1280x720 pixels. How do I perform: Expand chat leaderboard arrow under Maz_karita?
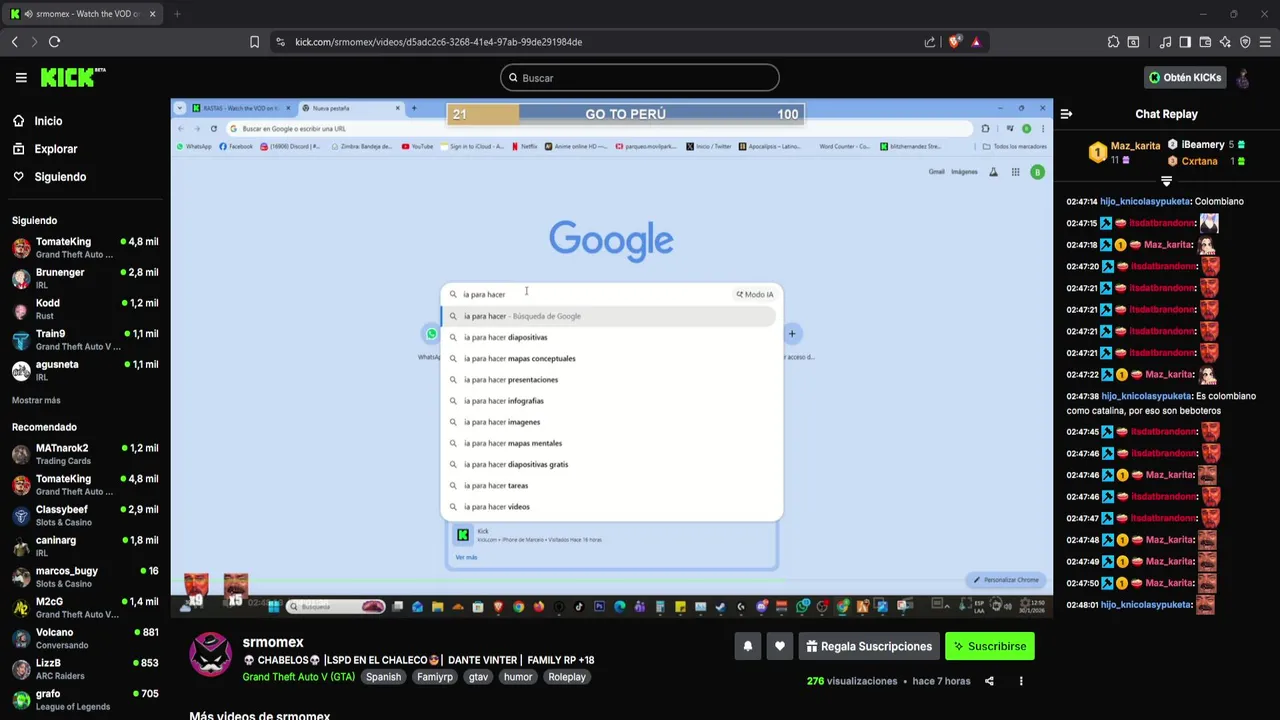pyautogui.click(x=1166, y=181)
